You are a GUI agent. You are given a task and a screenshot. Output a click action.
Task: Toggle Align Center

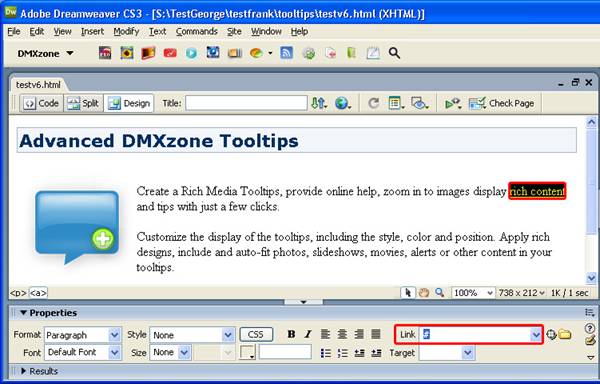point(342,335)
